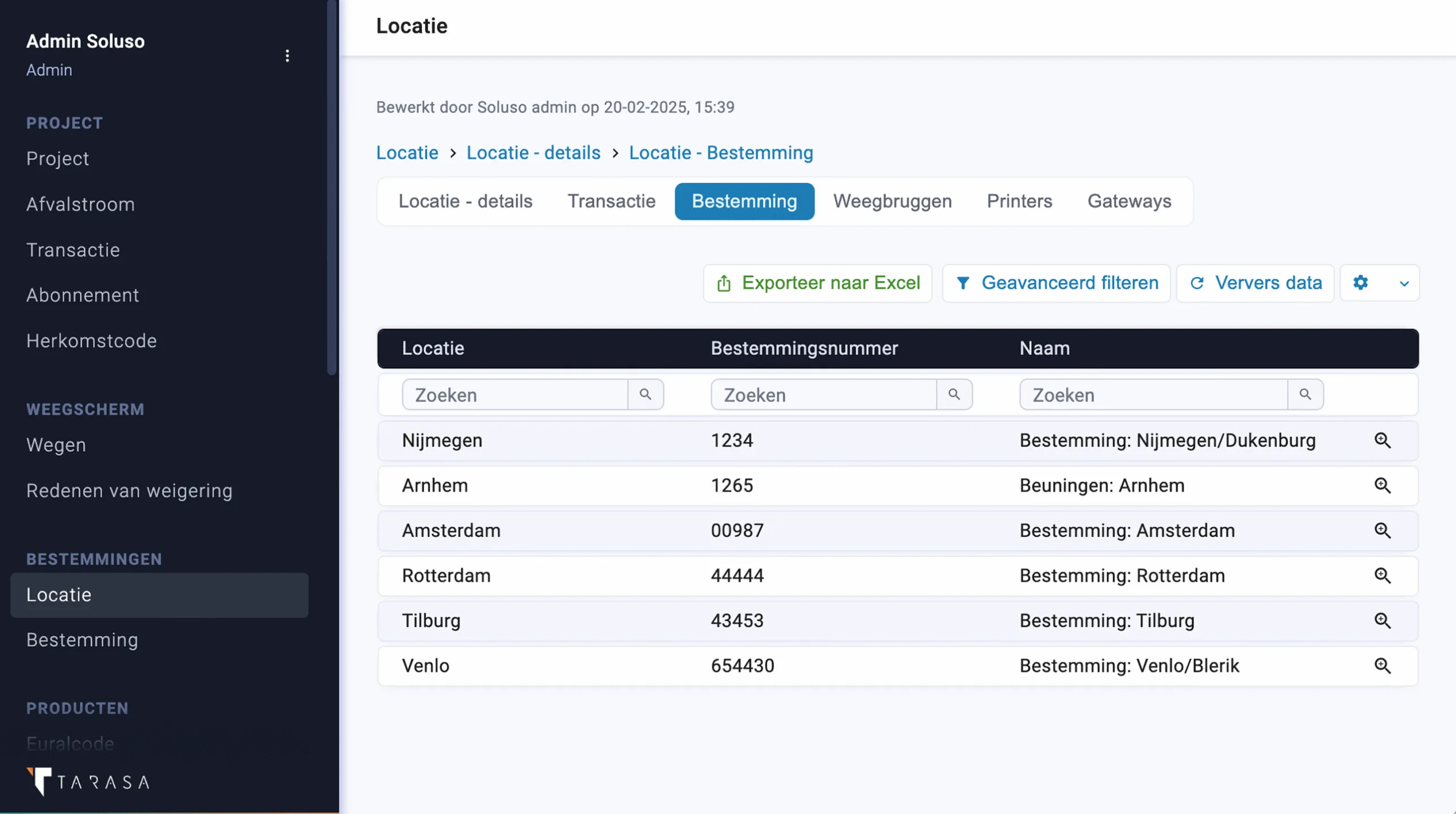Click the Naam Zoeken input field
This screenshot has height=814, width=1456.
1153,395
